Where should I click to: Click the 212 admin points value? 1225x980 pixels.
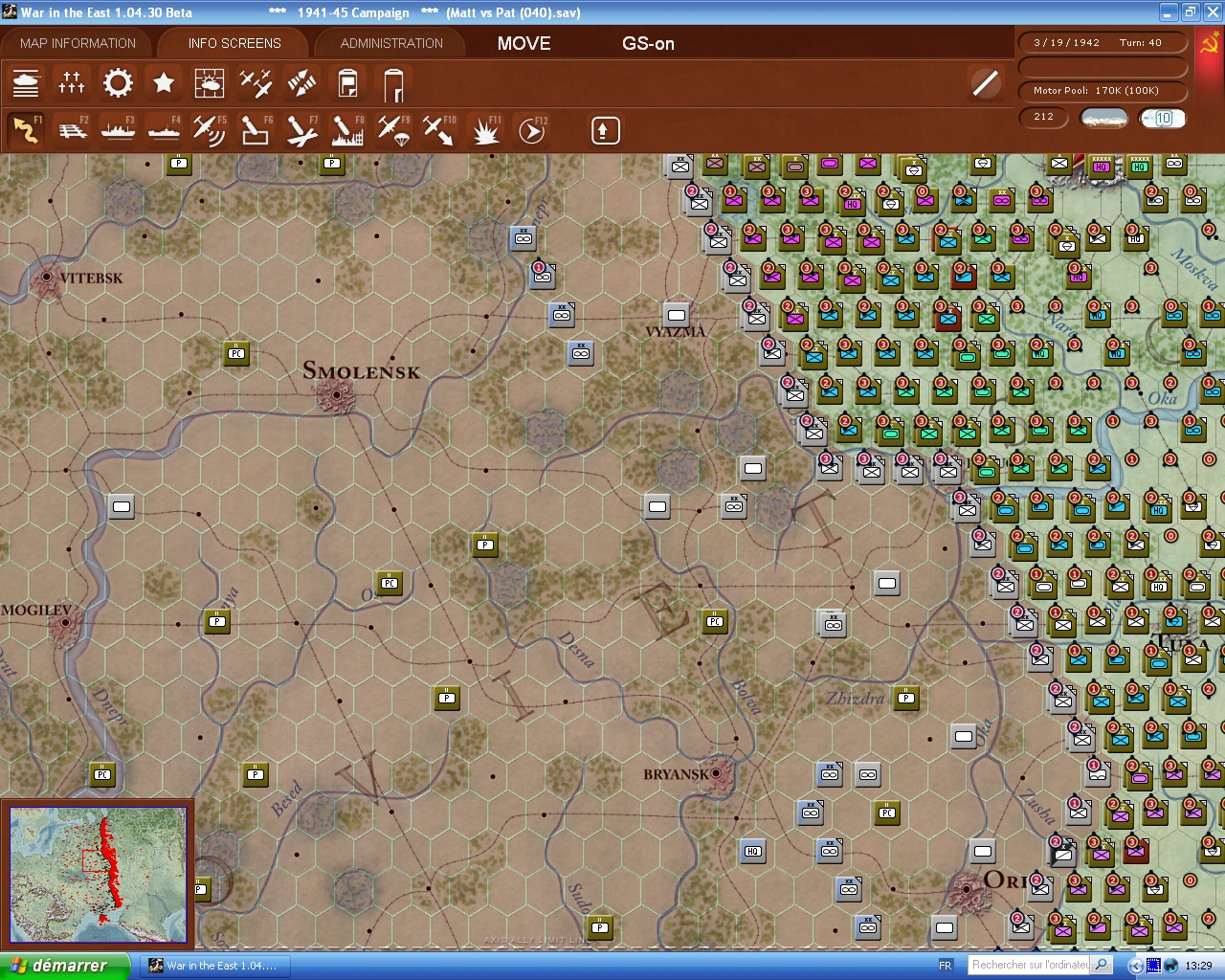point(1044,117)
